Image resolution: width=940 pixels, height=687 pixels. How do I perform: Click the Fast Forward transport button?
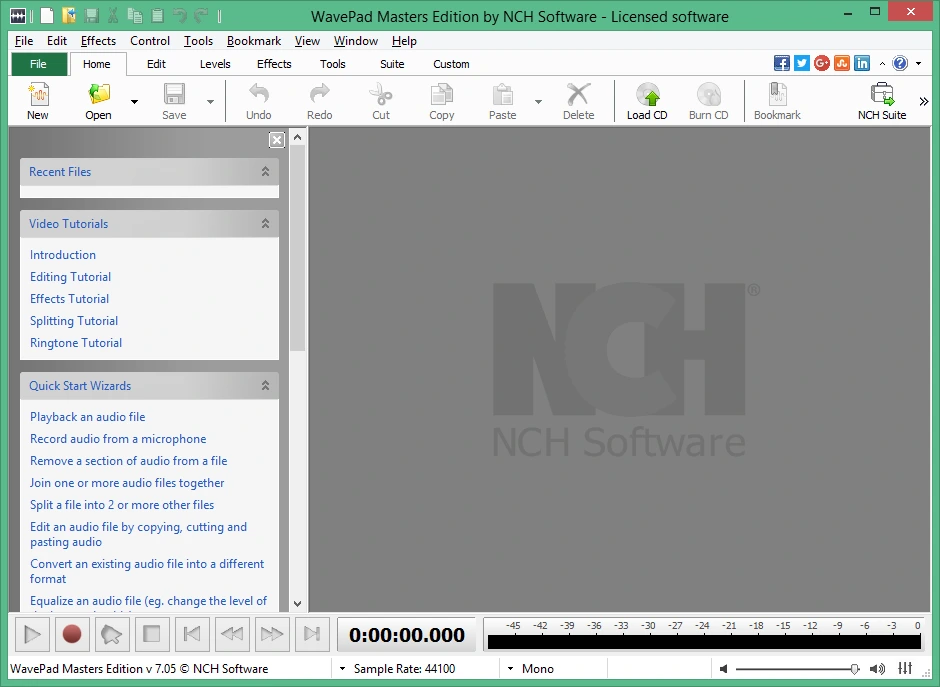click(272, 634)
